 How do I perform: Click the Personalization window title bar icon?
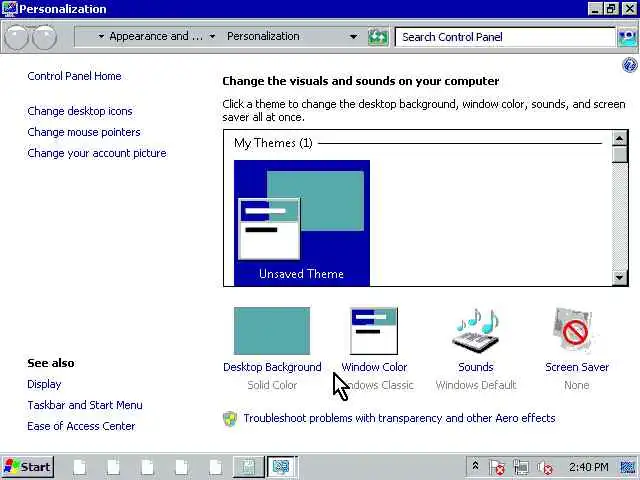click(9, 9)
